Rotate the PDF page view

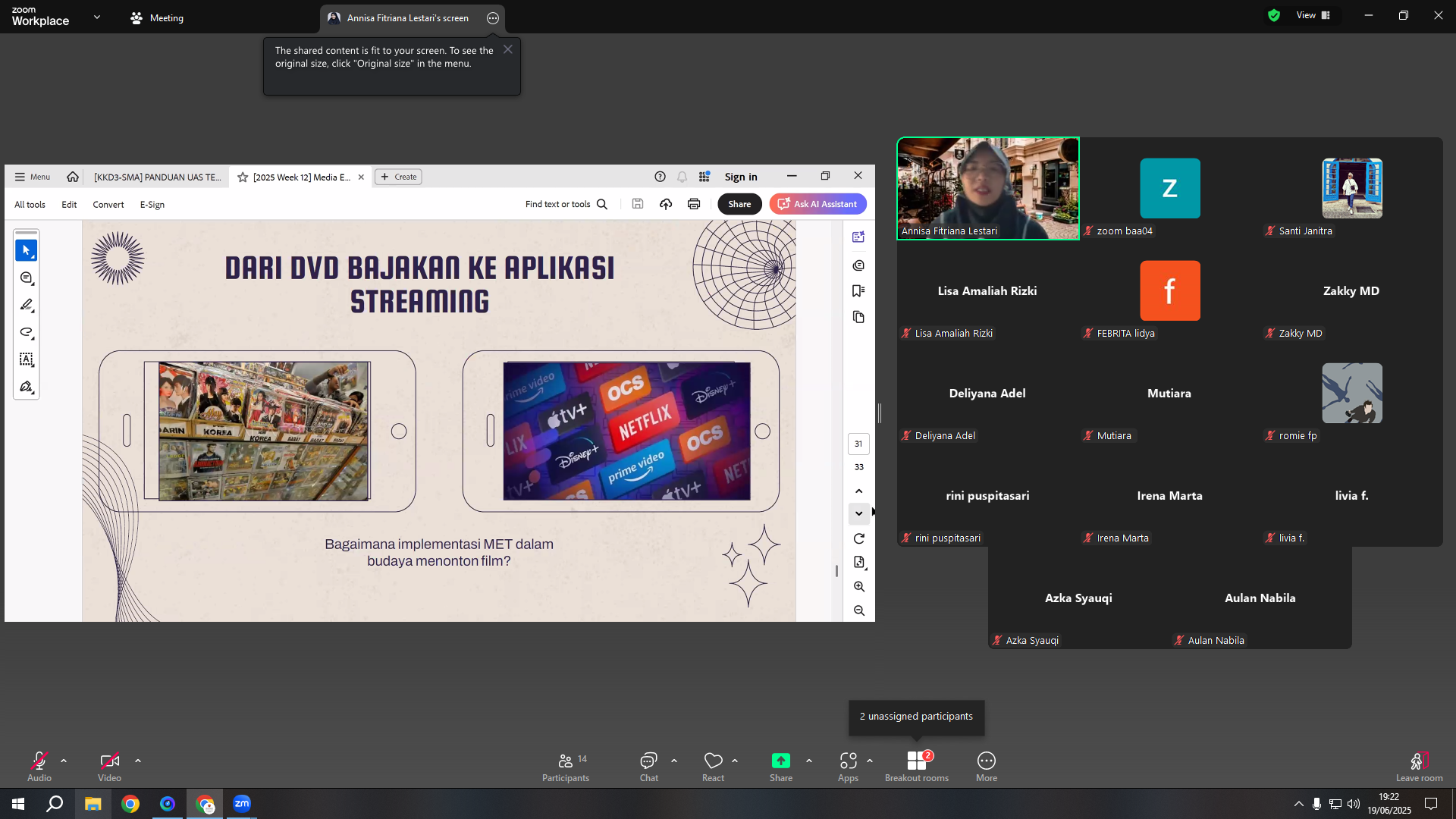[x=858, y=538]
